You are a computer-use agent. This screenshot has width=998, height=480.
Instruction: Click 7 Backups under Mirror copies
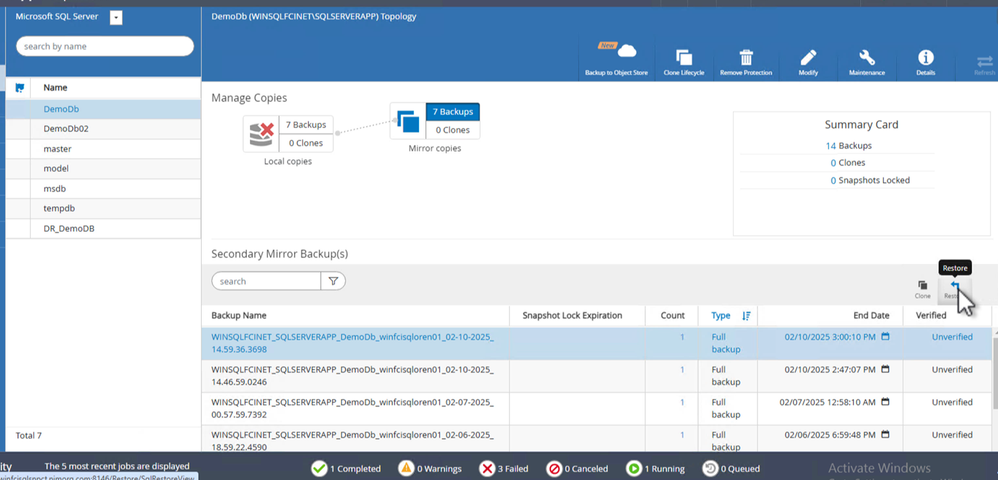tap(452, 111)
